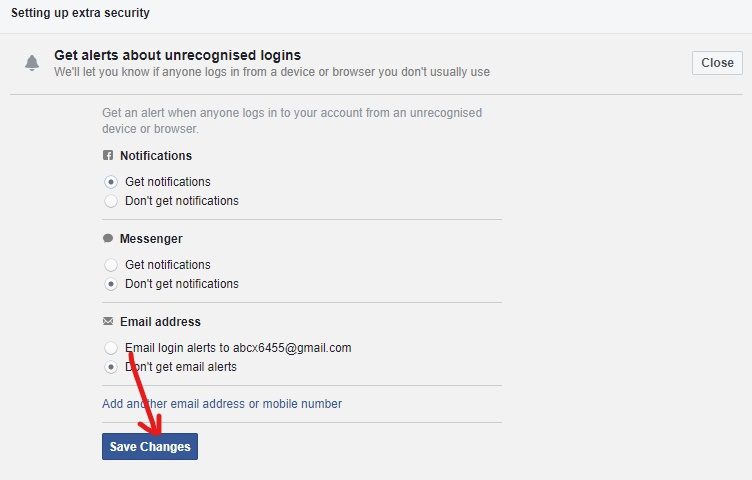Click the Facebook icon beside Notifications
Screen dimensions: 752x480
(108, 155)
